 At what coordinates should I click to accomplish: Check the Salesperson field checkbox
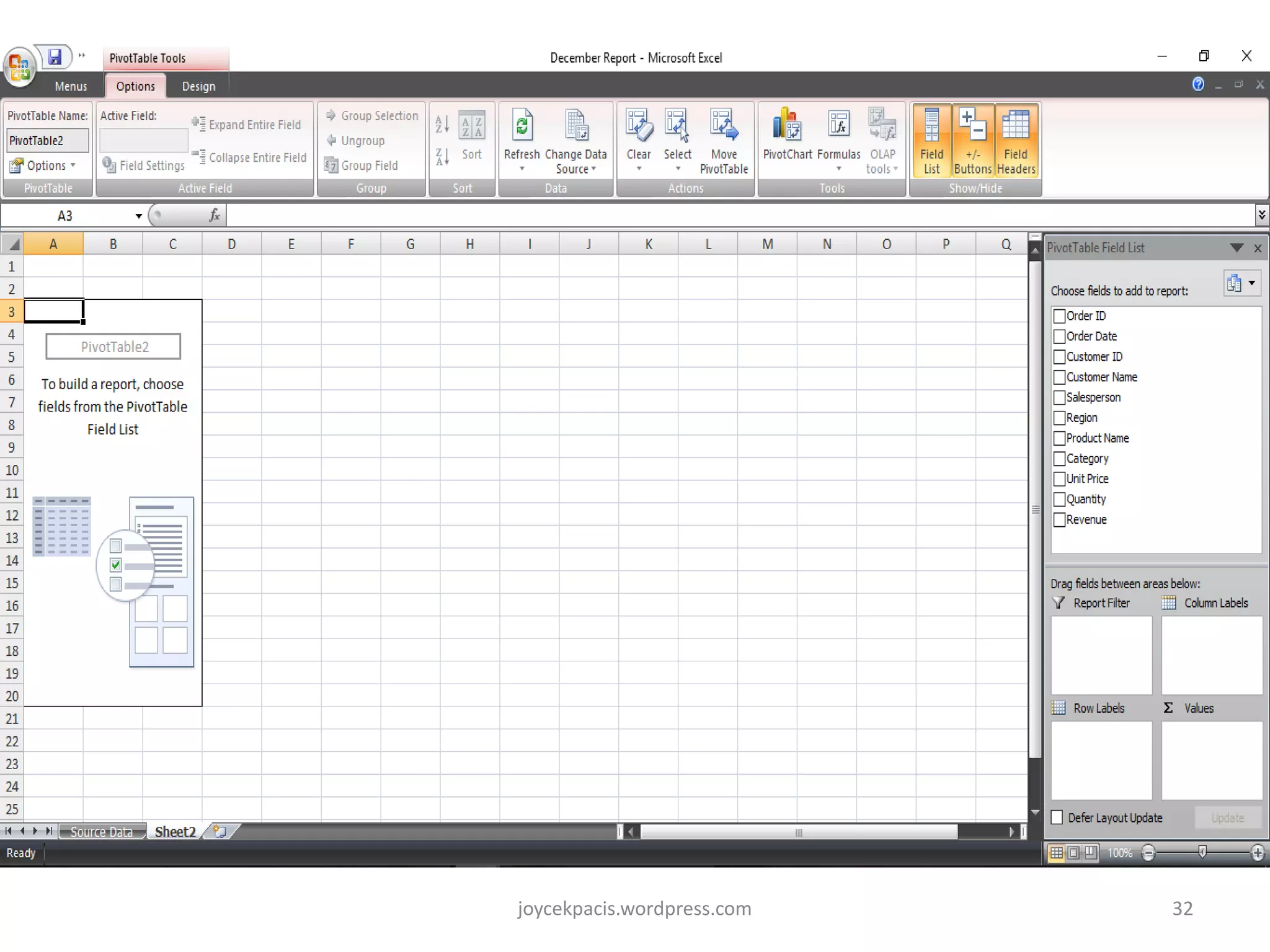(x=1059, y=398)
